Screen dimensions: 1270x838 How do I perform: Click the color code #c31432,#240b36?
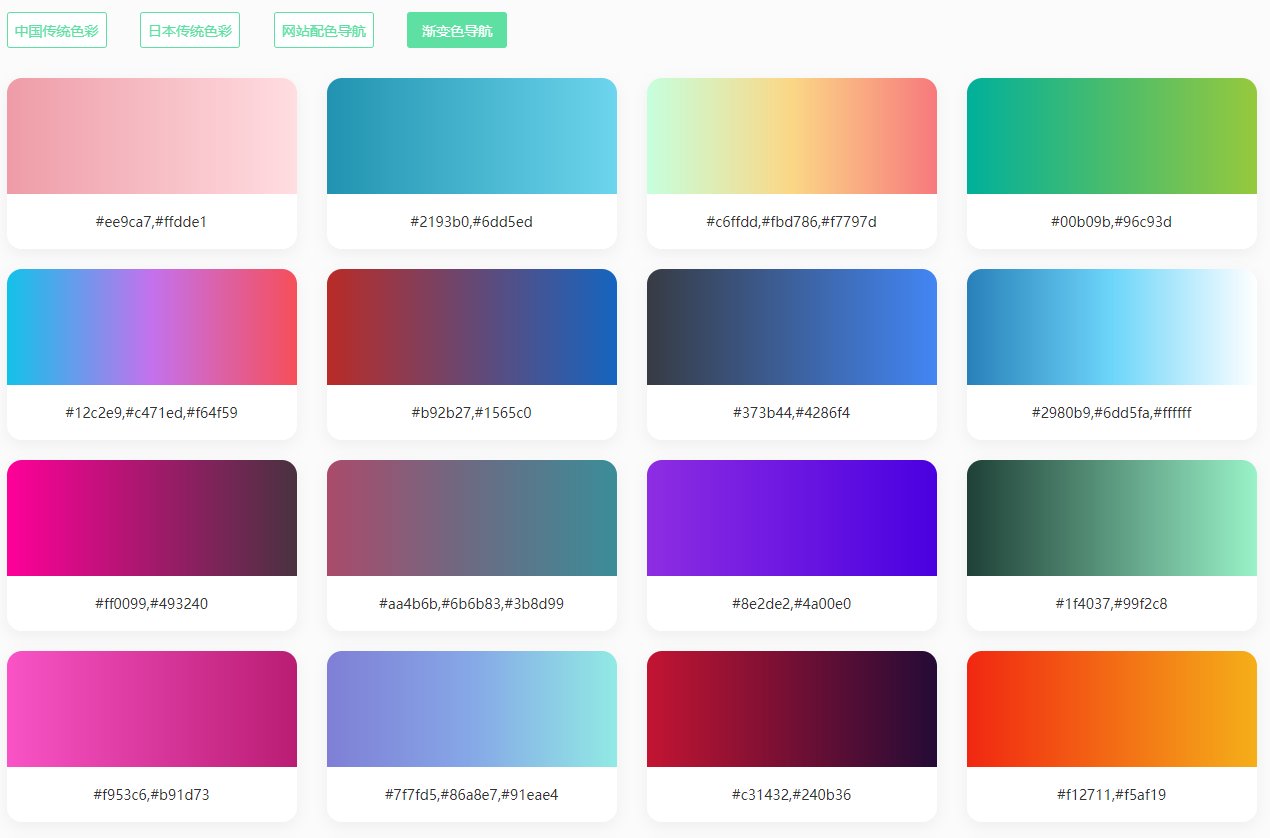[792, 795]
